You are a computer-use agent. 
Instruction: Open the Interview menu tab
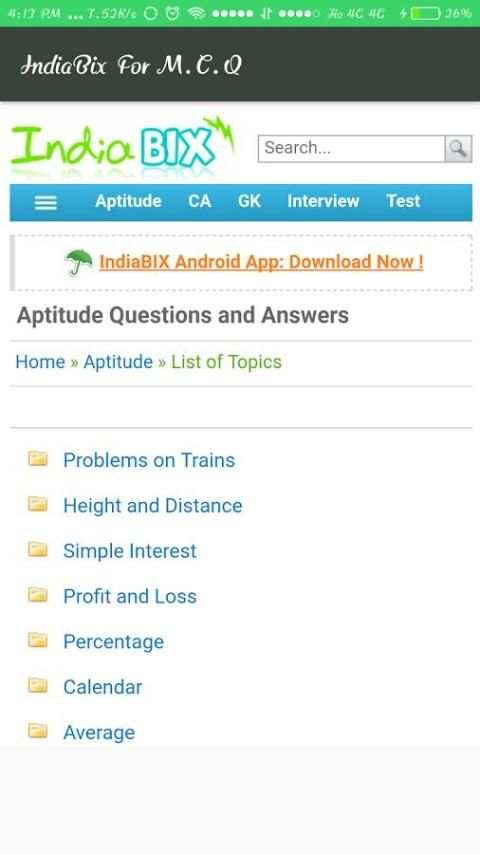point(323,202)
